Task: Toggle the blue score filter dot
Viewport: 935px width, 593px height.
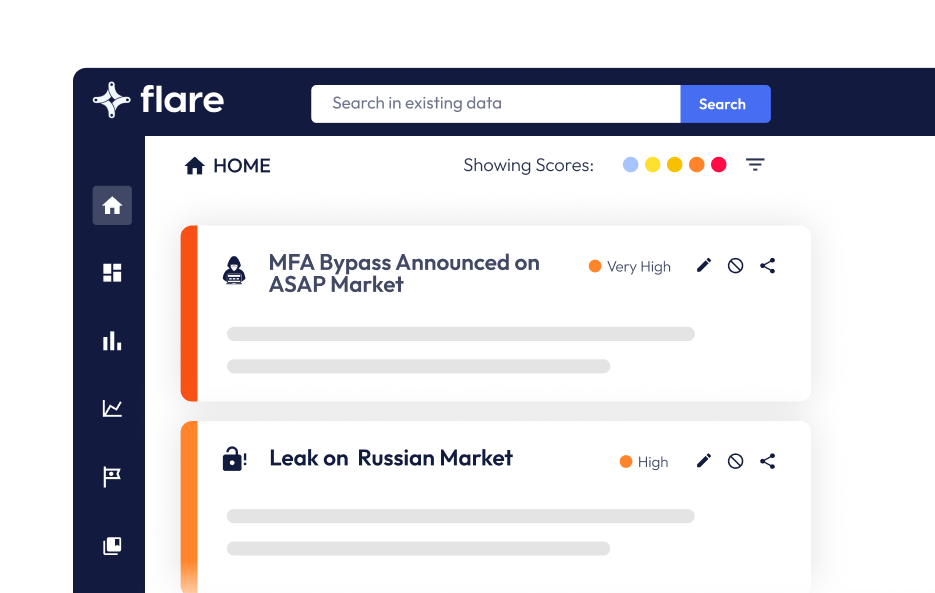Action: point(630,165)
